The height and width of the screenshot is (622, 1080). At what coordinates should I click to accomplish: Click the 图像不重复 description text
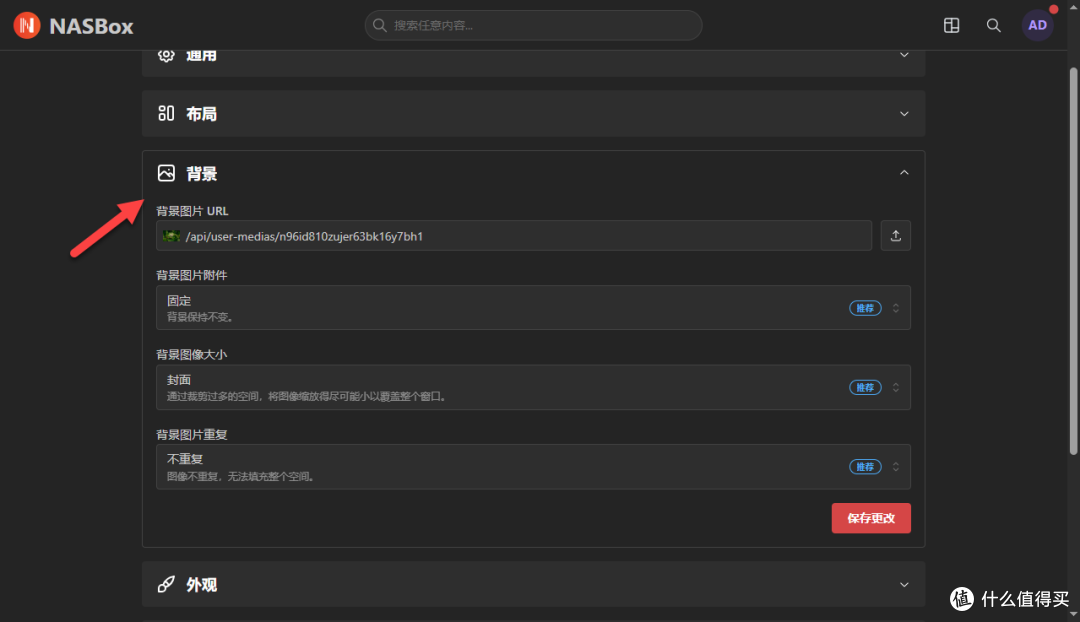tap(241, 476)
